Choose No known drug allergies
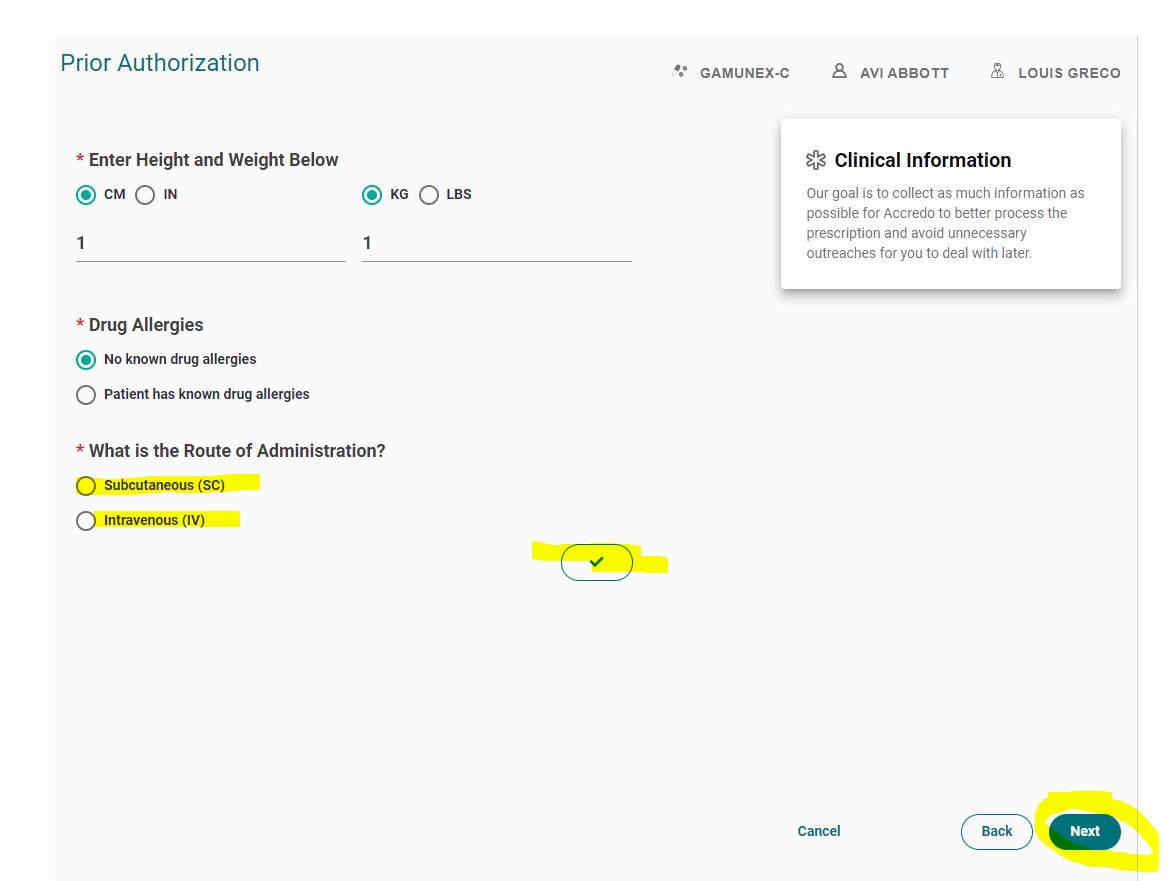Viewport: 1171px width, 881px height. (x=86, y=360)
